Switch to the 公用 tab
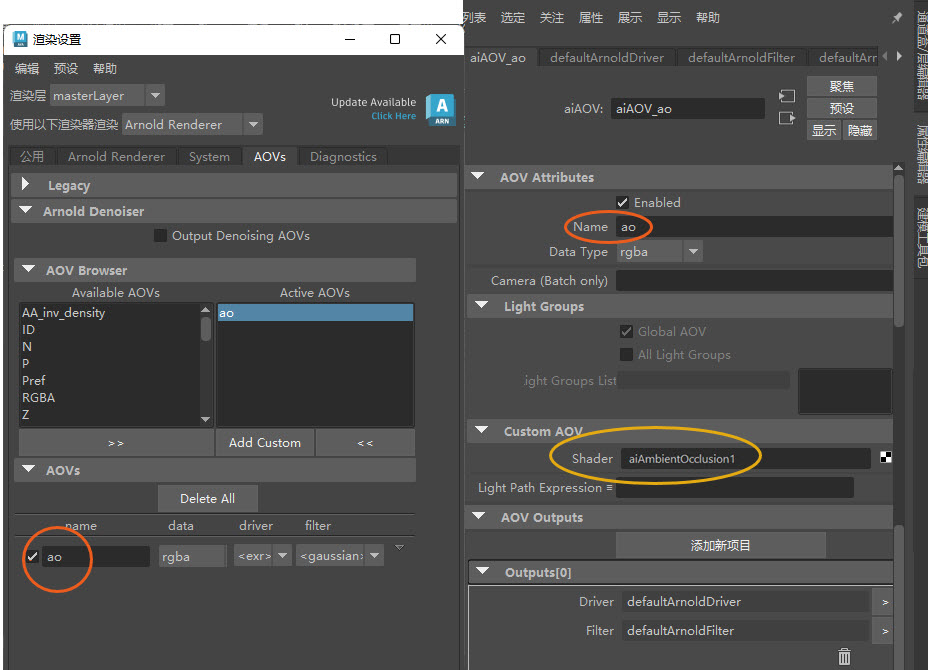 click(x=32, y=156)
